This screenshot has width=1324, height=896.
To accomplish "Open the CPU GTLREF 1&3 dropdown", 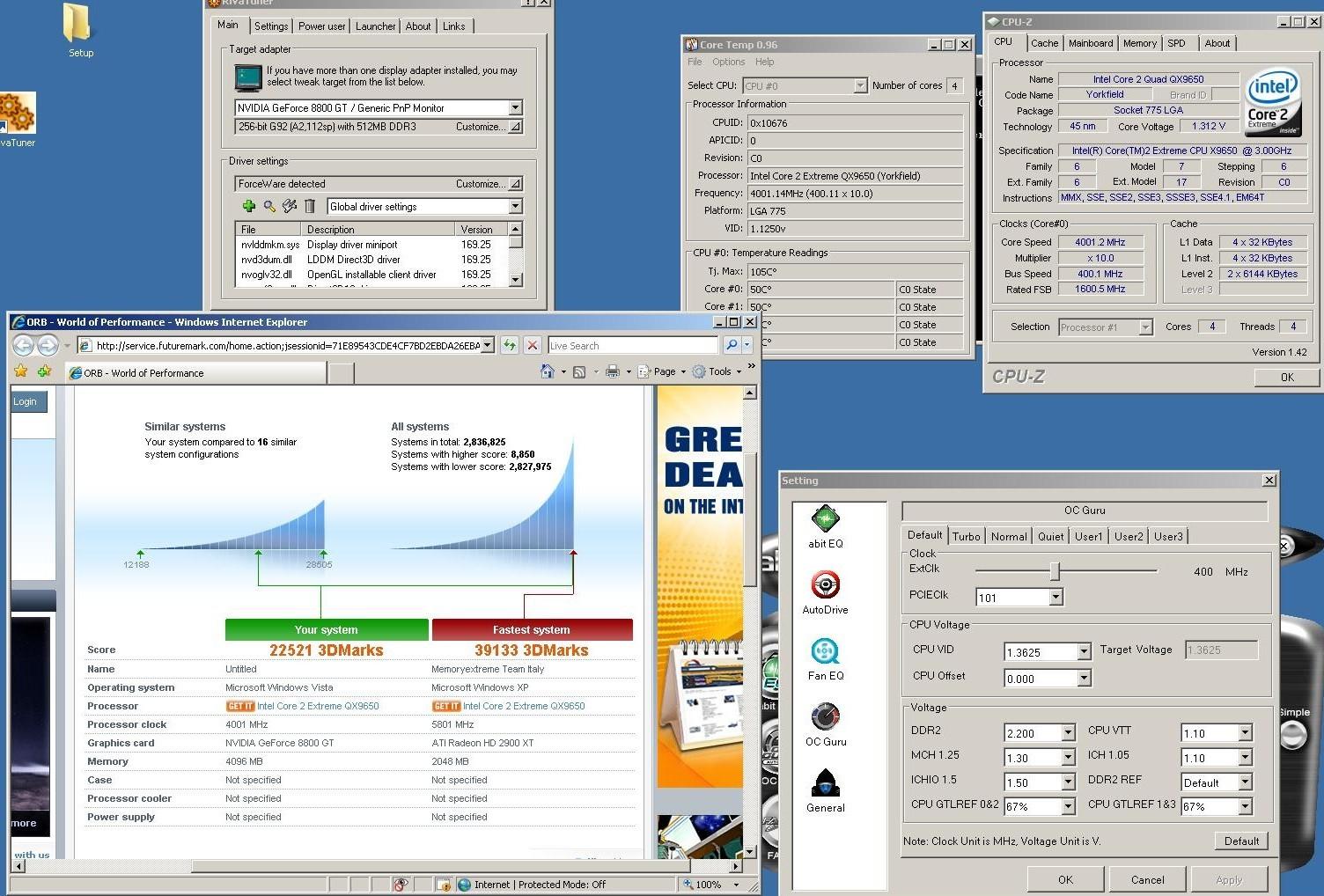I will pyautogui.click(x=1245, y=806).
